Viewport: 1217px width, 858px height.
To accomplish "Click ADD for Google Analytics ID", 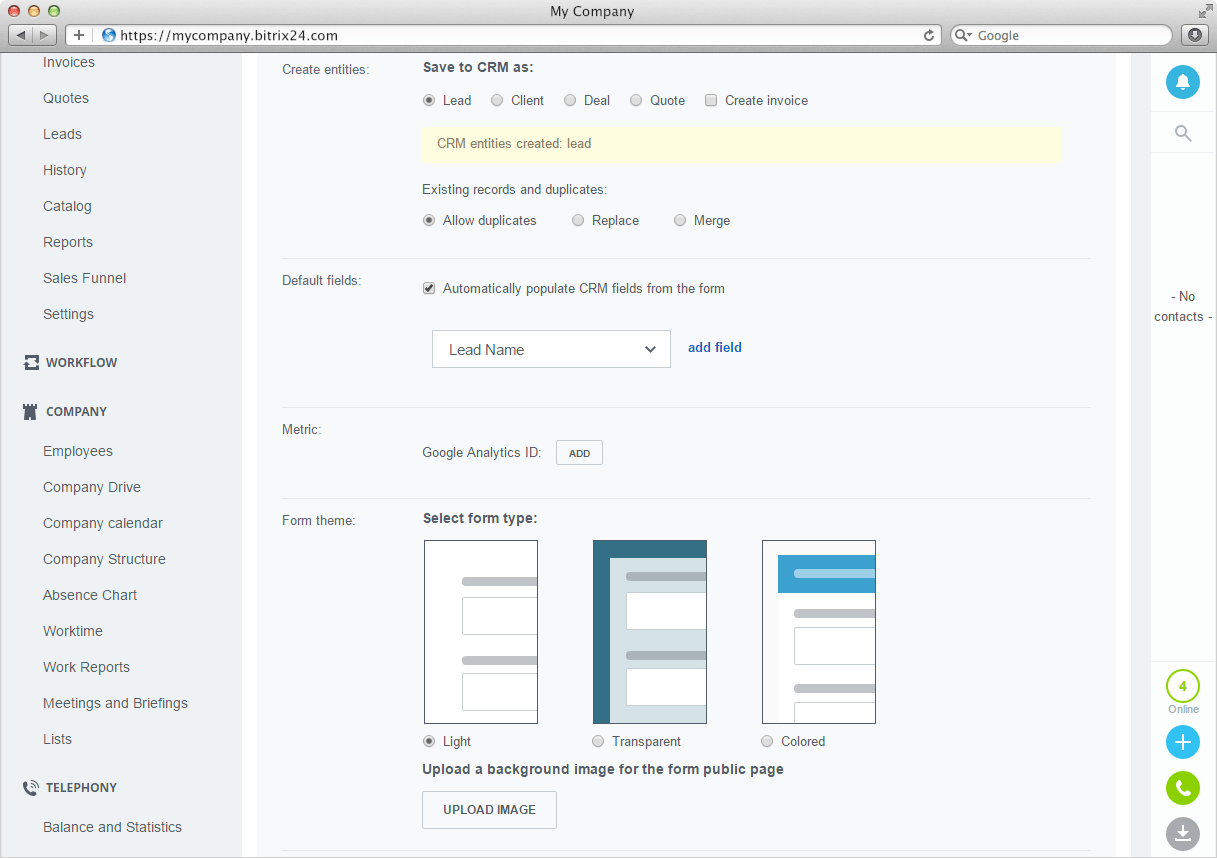I will click(x=579, y=453).
